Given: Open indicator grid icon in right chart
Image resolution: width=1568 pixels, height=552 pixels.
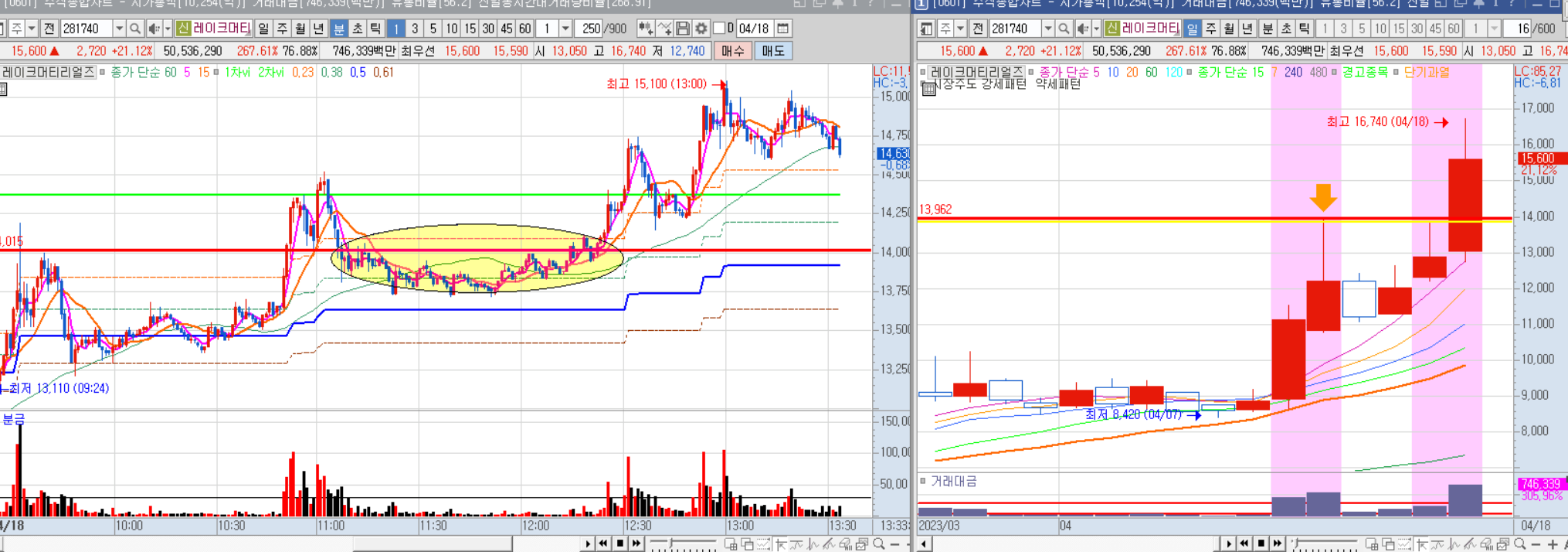Looking at the screenshot, I should 929,89.
